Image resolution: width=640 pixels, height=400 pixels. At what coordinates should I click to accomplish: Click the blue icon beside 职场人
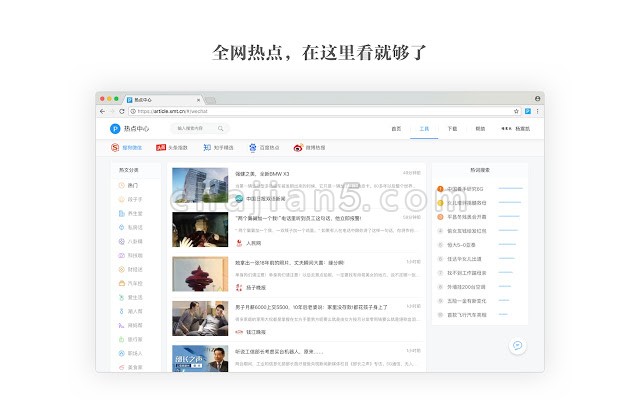coord(121,353)
